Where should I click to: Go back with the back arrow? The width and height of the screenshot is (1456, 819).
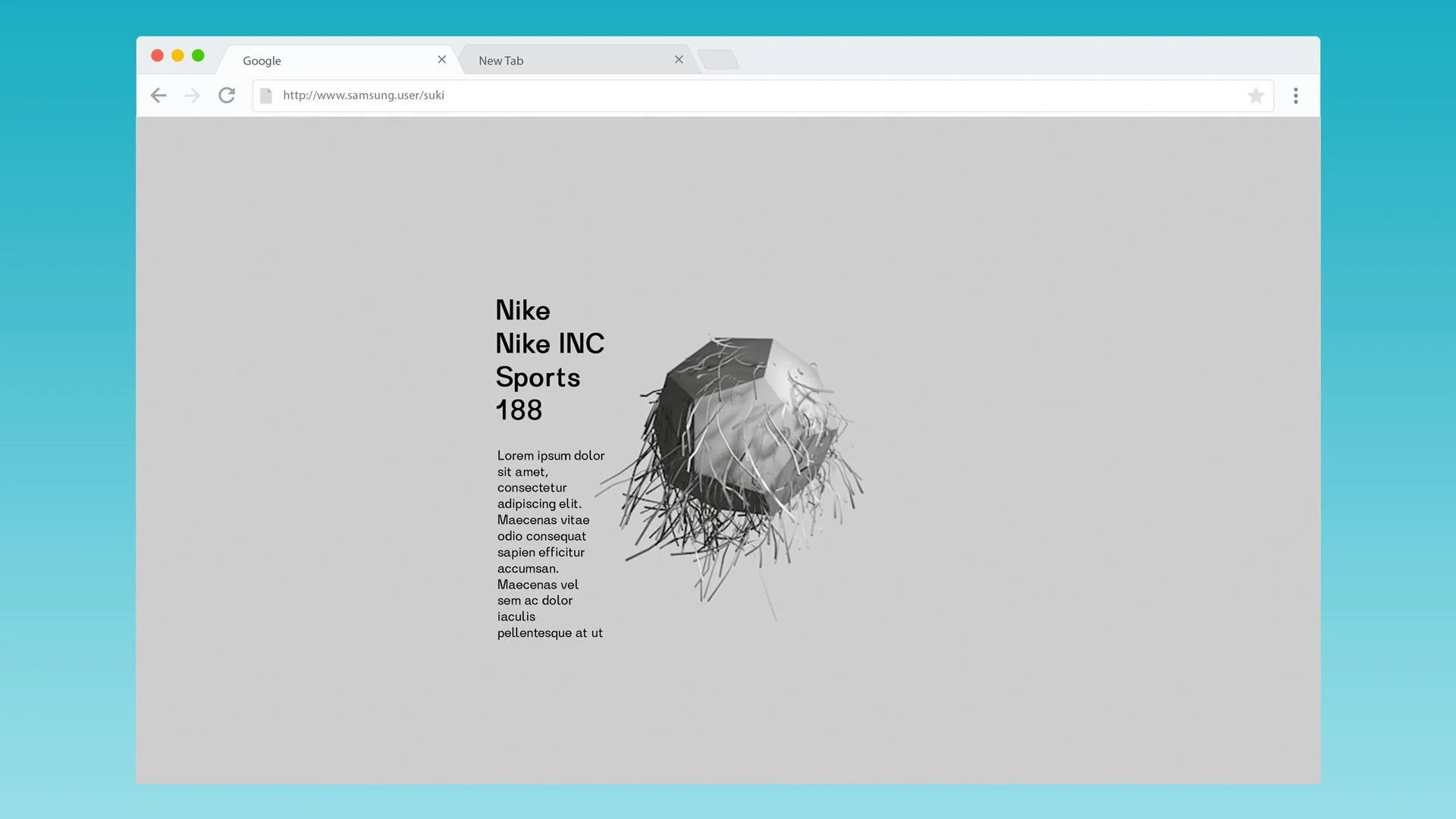(158, 96)
